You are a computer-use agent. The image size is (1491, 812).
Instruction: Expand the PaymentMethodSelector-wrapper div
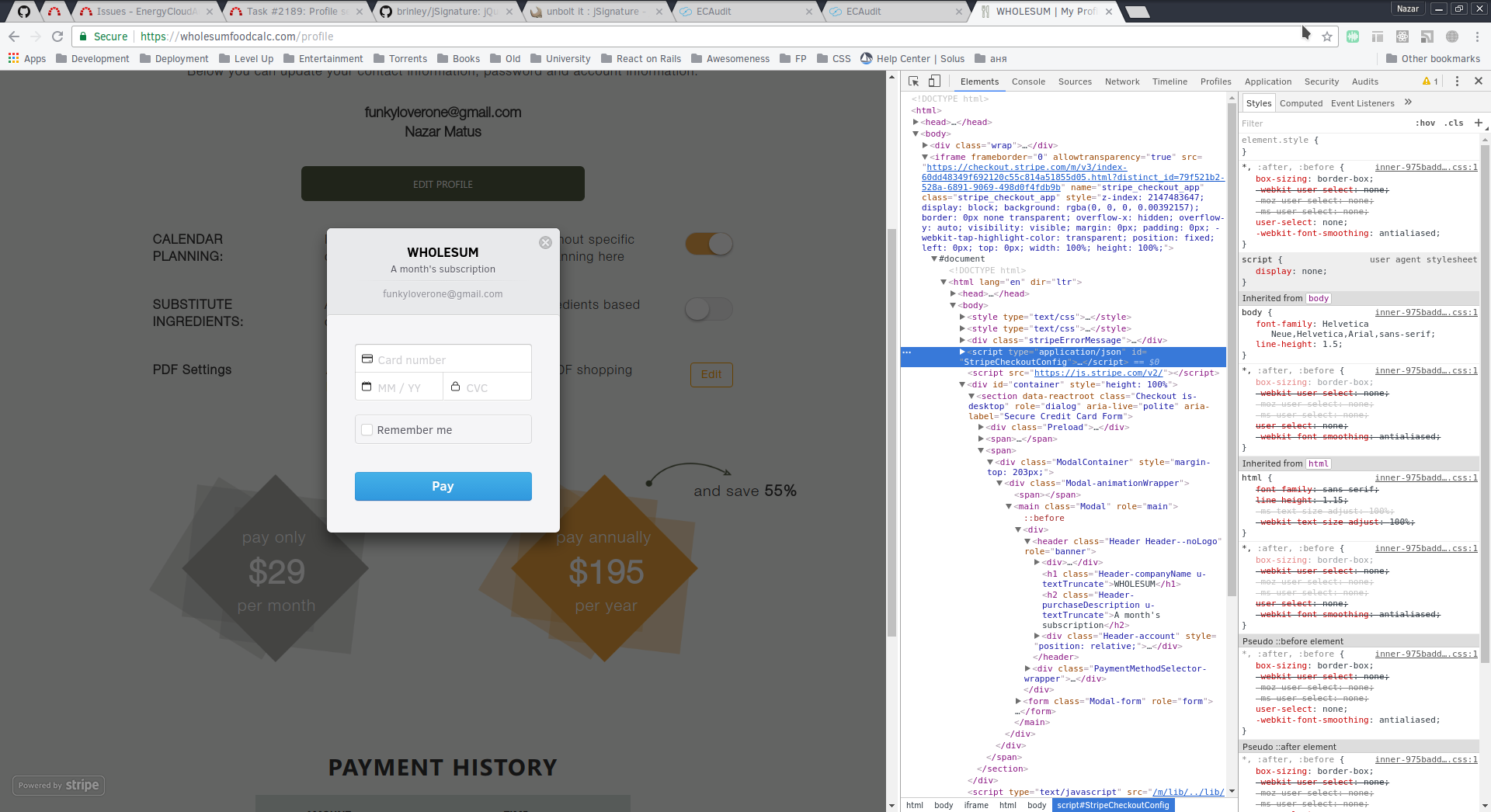(1027, 668)
